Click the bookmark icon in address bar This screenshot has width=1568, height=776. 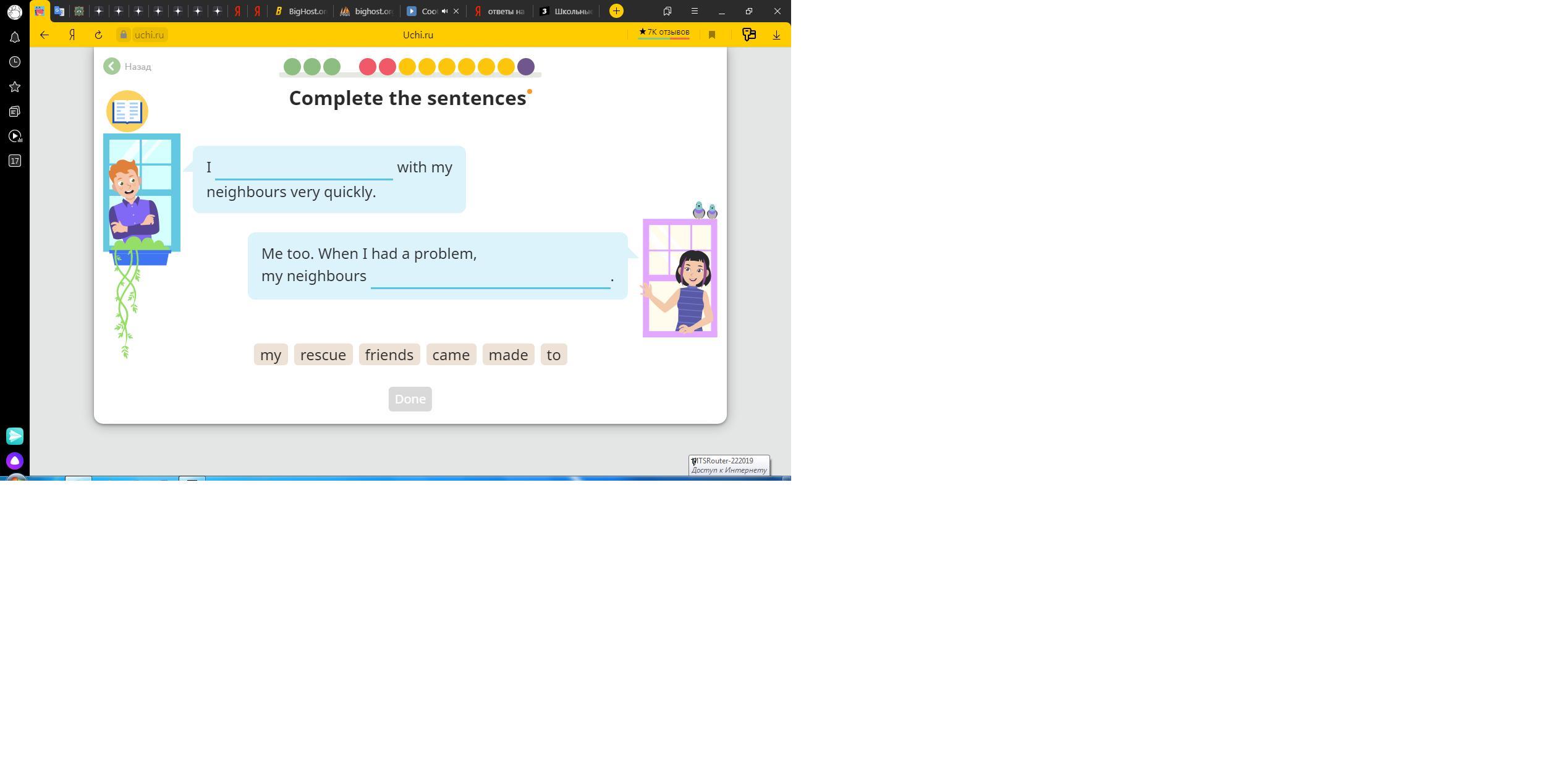pos(712,35)
